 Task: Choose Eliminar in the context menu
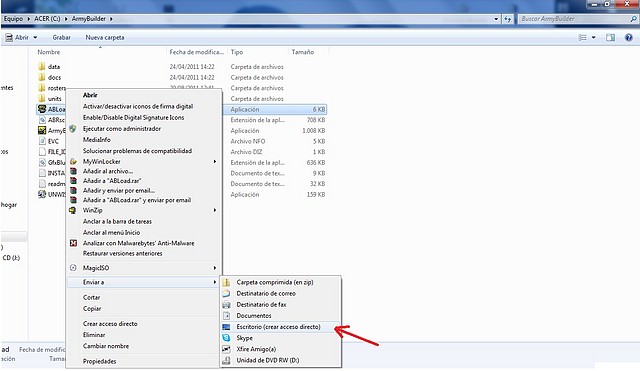tap(94, 335)
